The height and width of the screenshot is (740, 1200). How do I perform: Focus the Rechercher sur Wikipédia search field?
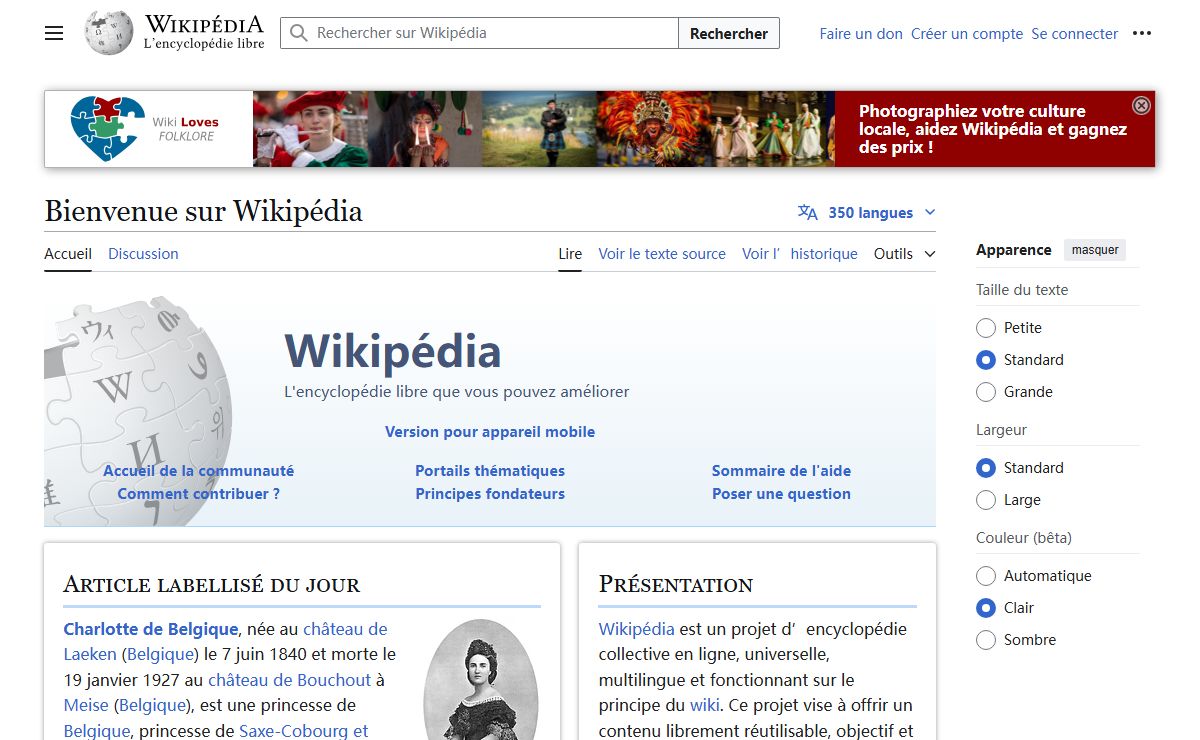(x=479, y=33)
